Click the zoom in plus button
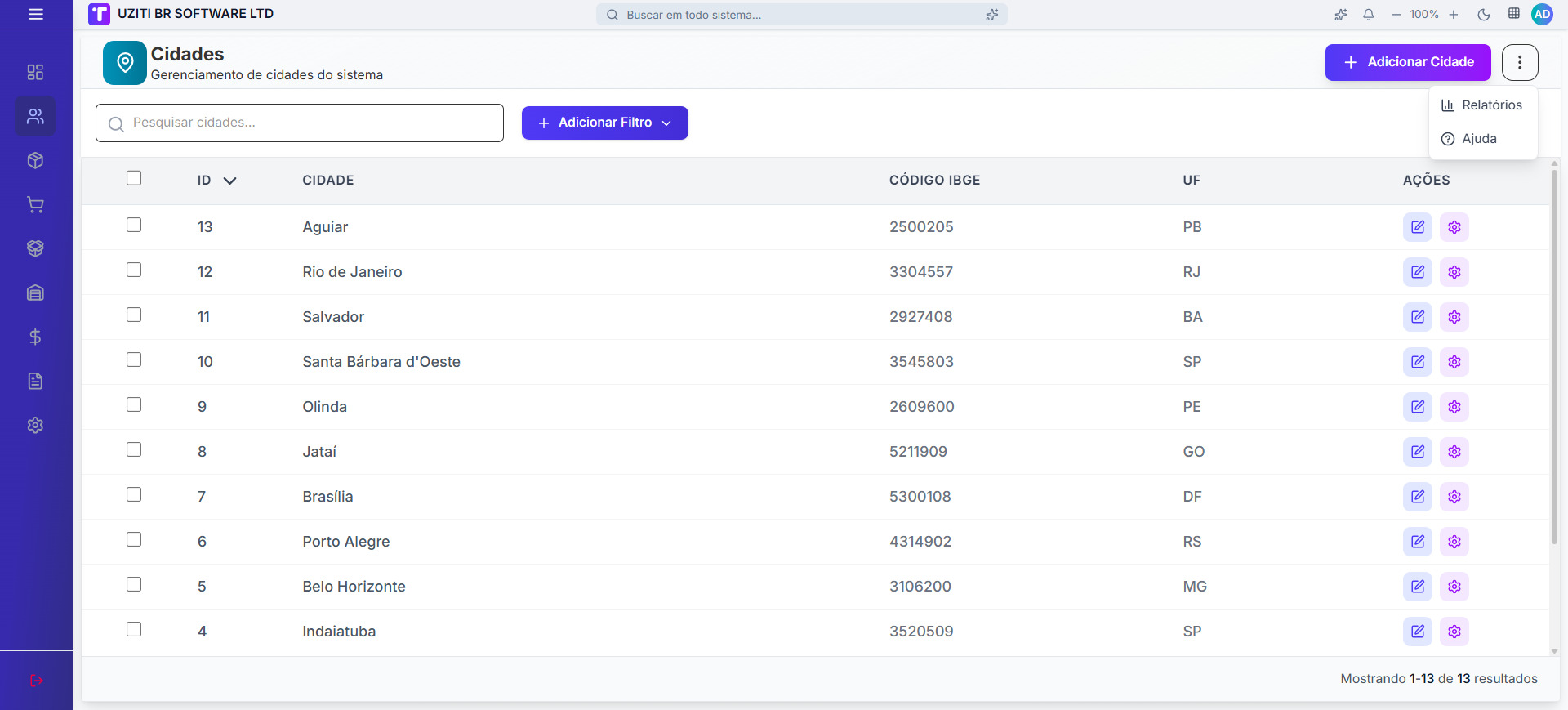Image resolution: width=1568 pixels, height=710 pixels. [1454, 15]
